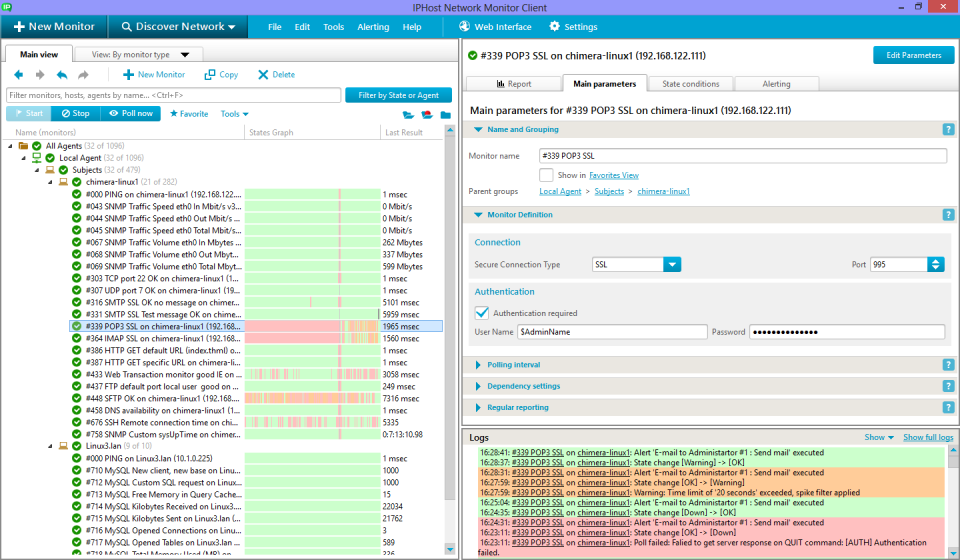Image resolution: width=960 pixels, height=560 pixels.
Task: Switch to State conditions tab
Action: [x=691, y=84]
